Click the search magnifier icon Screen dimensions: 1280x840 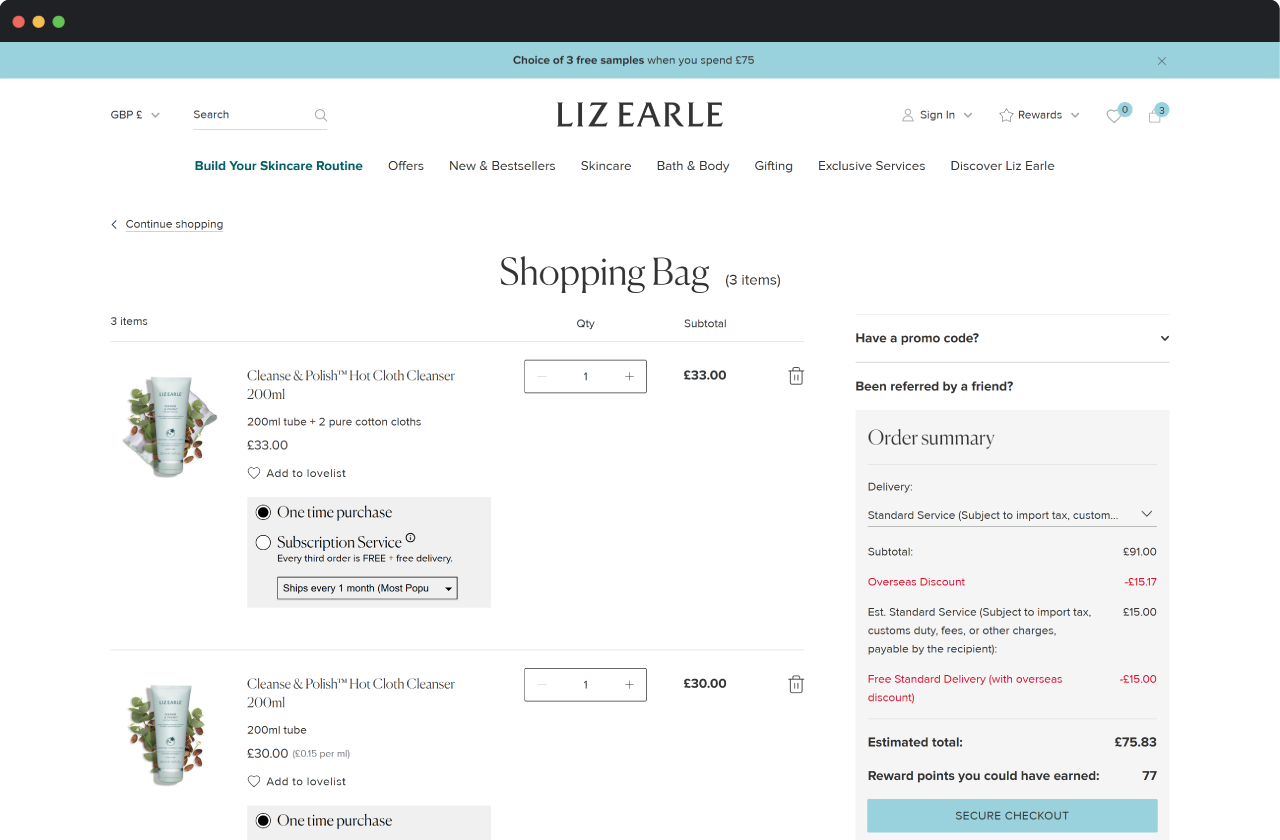click(321, 115)
